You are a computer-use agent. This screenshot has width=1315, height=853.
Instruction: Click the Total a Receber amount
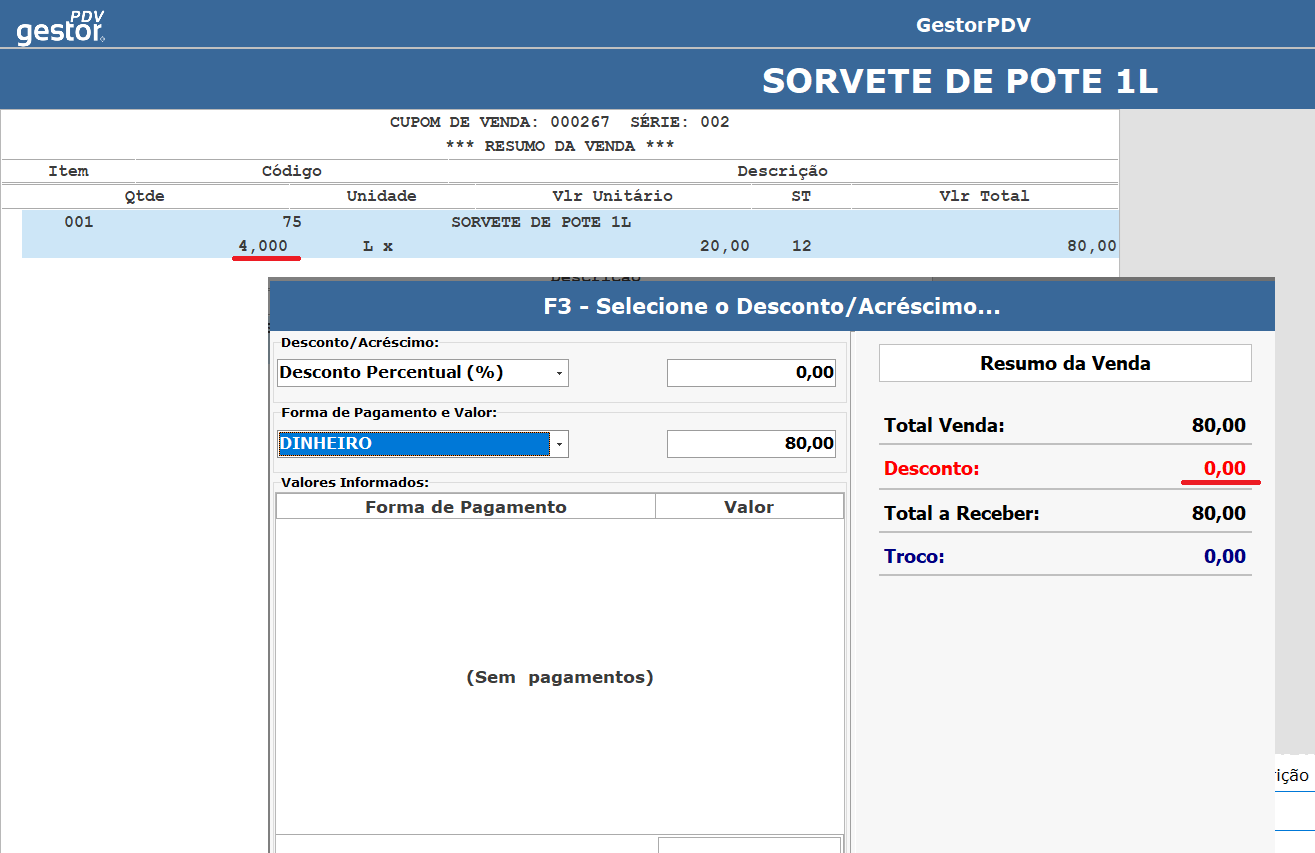(1218, 514)
